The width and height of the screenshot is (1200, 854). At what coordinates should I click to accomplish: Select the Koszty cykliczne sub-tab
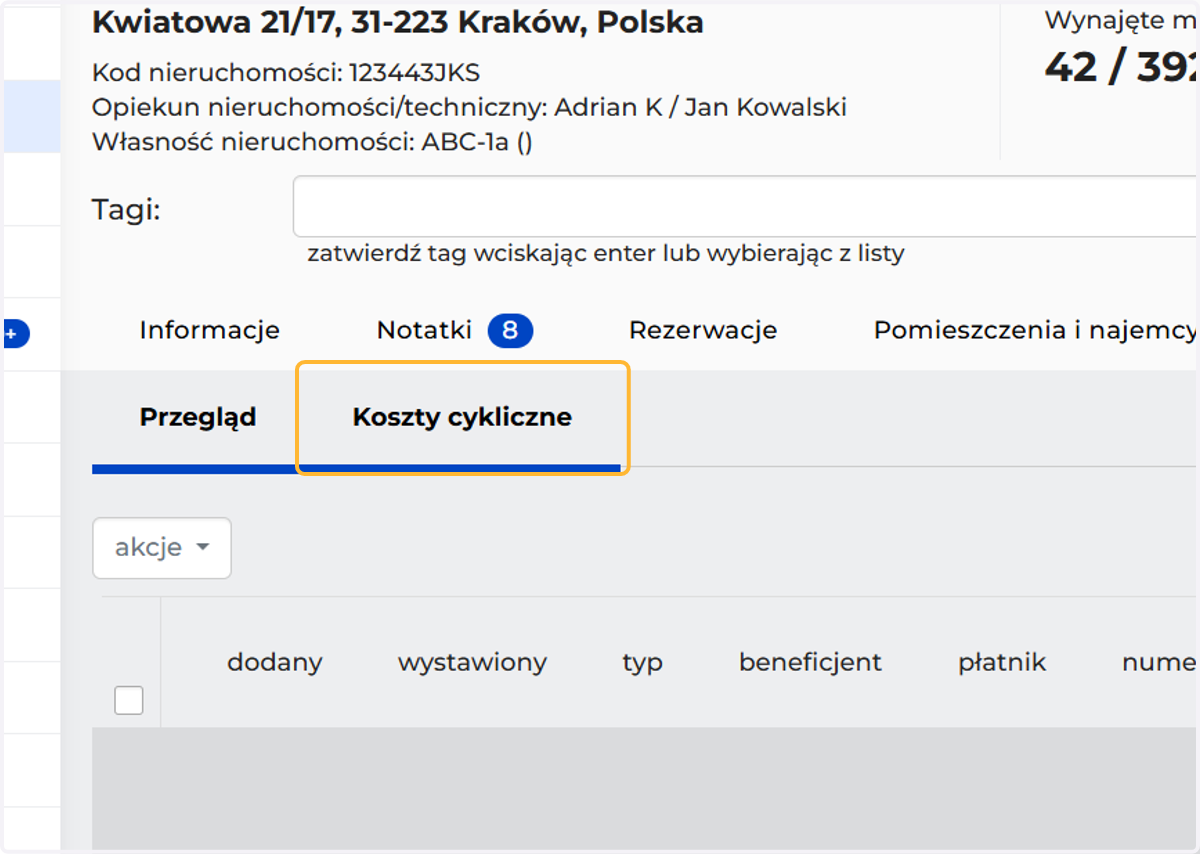click(462, 417)
